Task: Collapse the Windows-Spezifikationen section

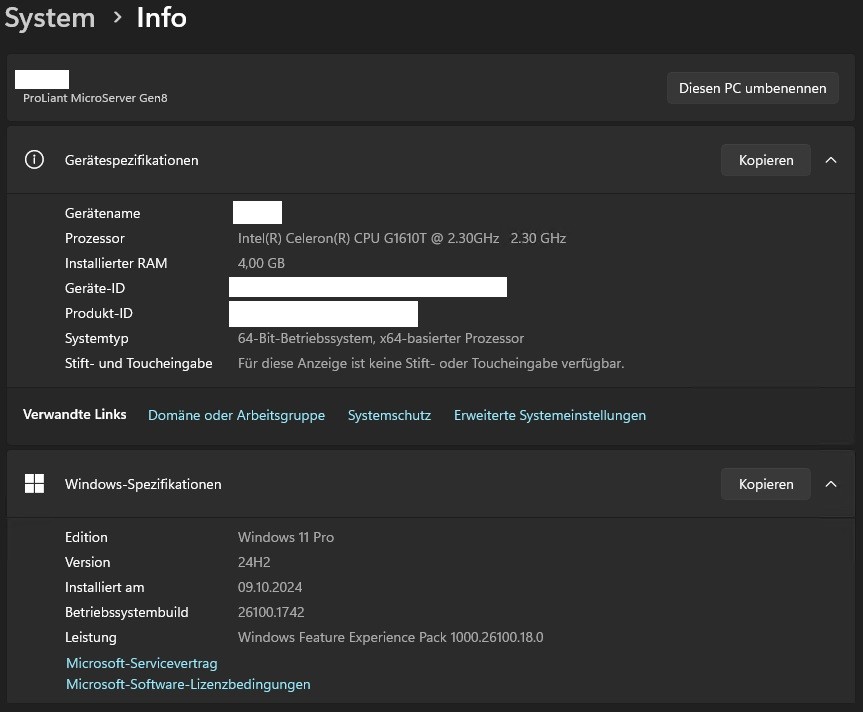Action: click(x=831, y=484)
